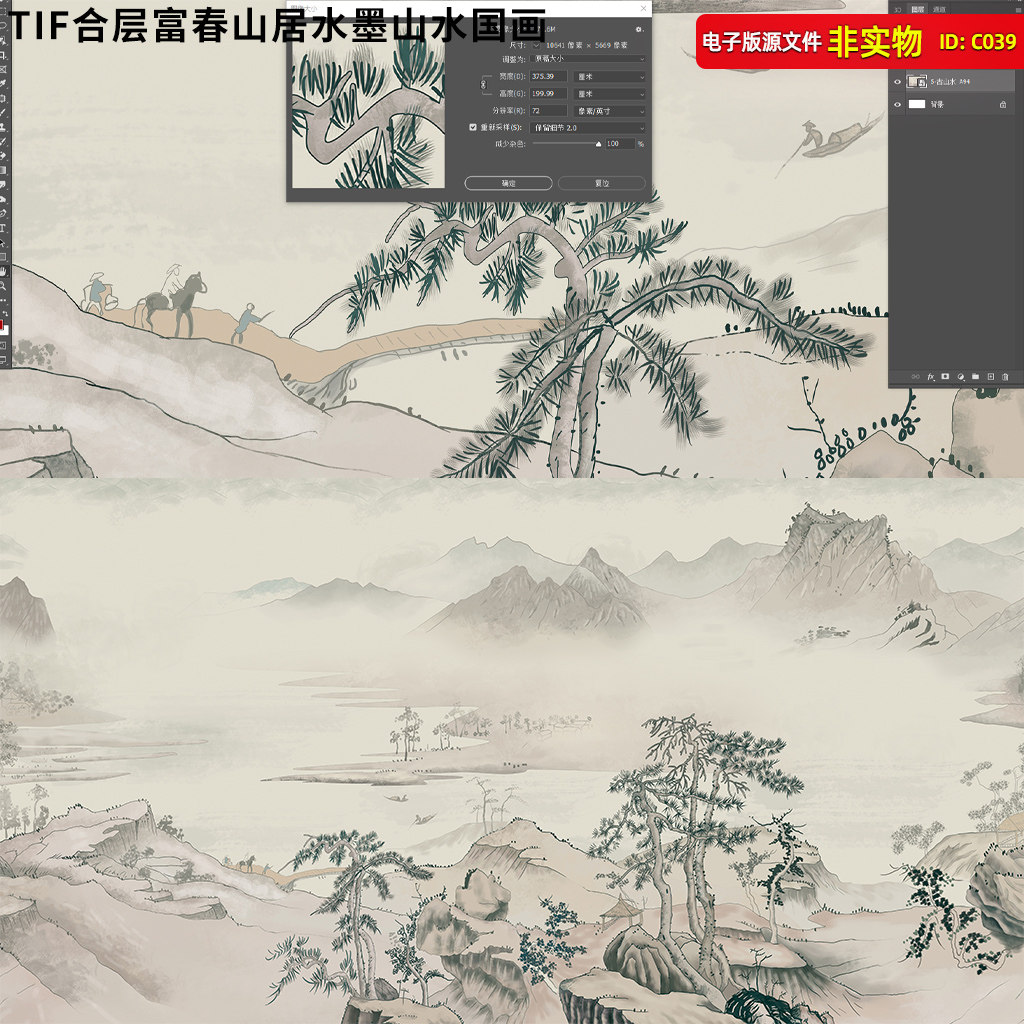Click the height field showing 199.99
The width and height of the screenshot is (1024, 1024).
(x=549, y=94)
